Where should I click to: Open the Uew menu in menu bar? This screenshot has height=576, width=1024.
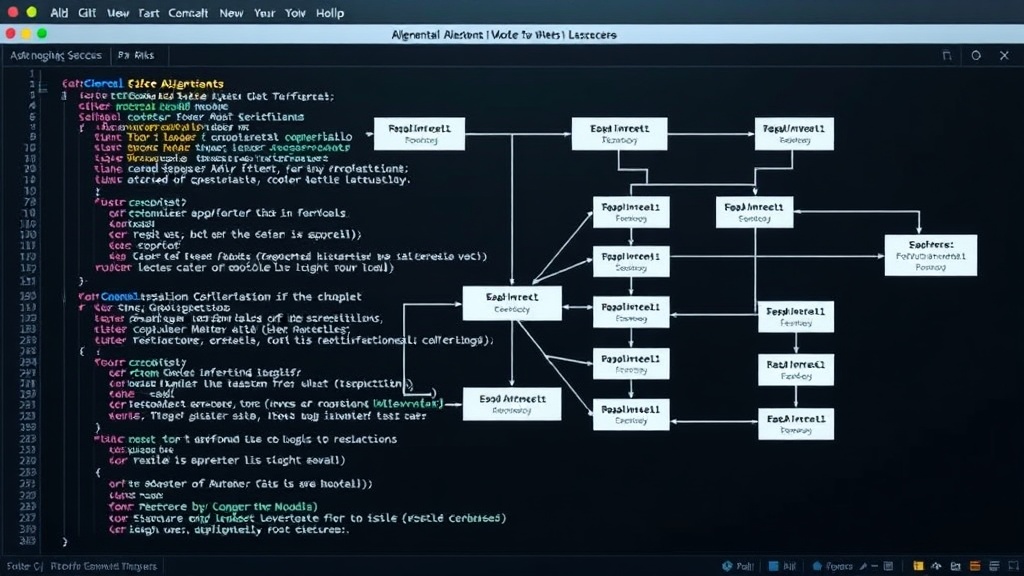click(118, 13)
